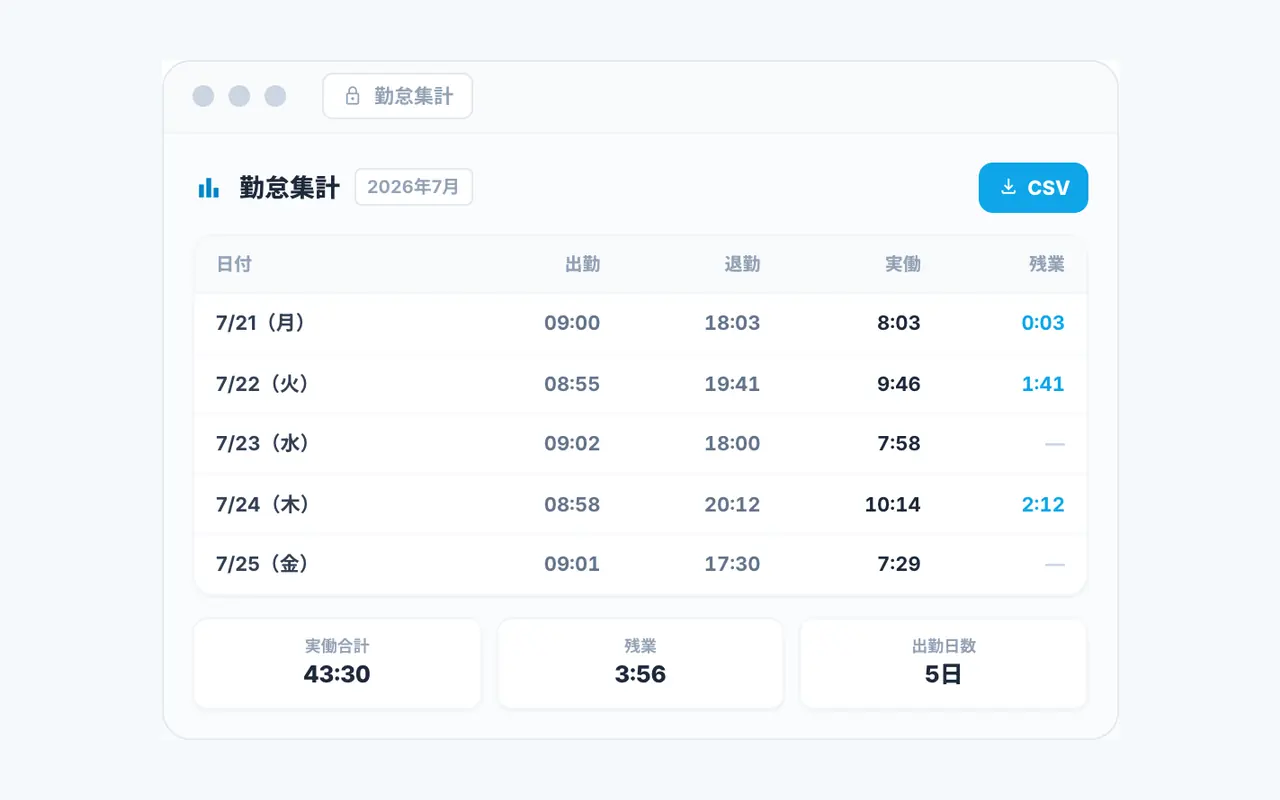Click overtime value 1:41
The width and height of the screenshot is (1280, 800).
pos(1043,384)
